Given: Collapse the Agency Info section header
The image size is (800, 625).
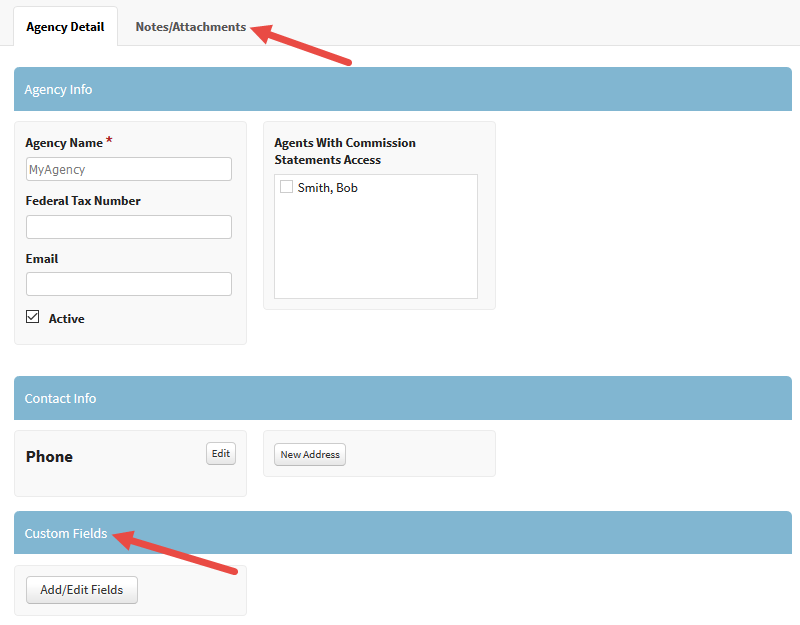Looking at the screenshot, I should click(402, 89).
